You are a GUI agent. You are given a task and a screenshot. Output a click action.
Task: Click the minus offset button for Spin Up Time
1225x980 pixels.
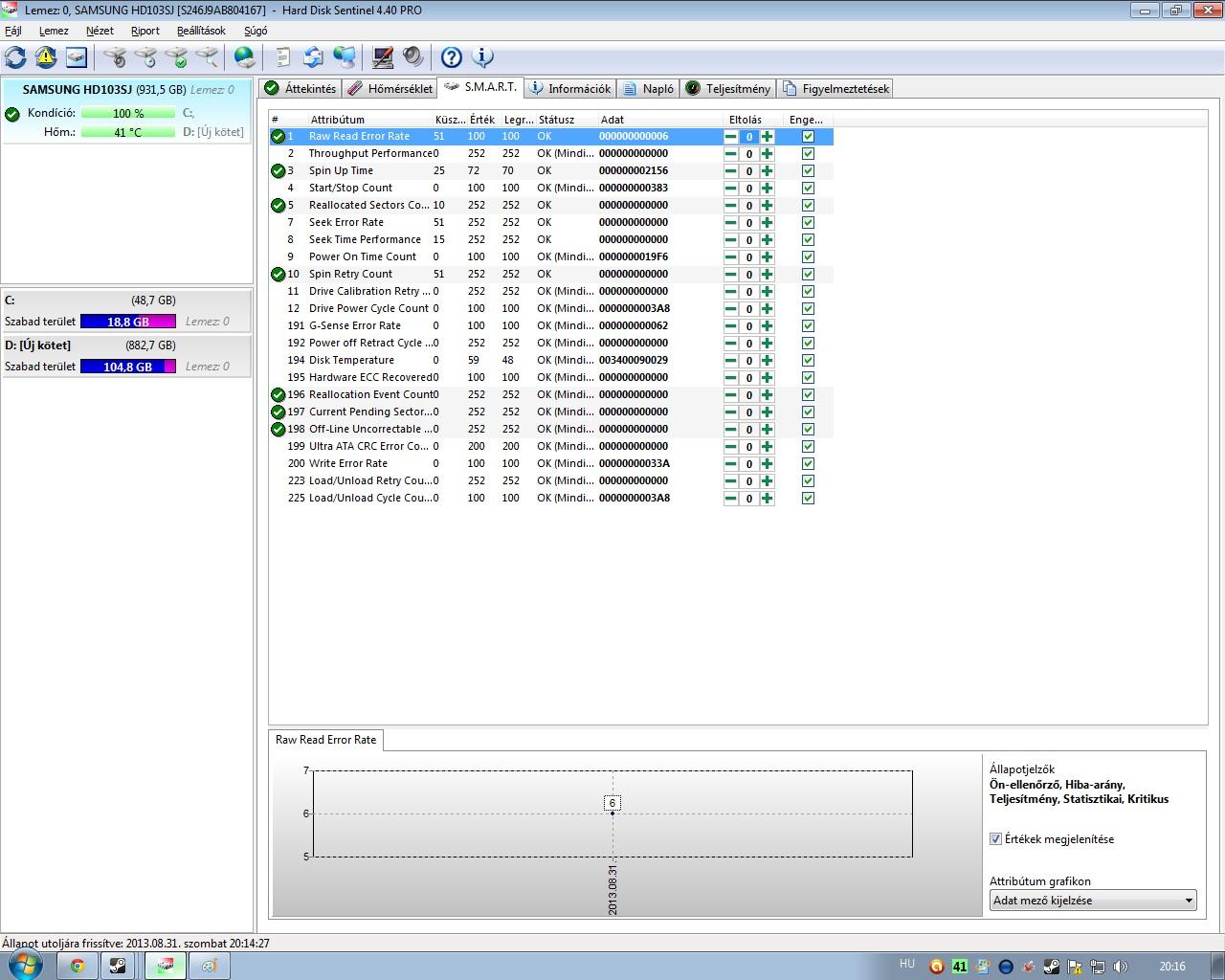(731, 171)
